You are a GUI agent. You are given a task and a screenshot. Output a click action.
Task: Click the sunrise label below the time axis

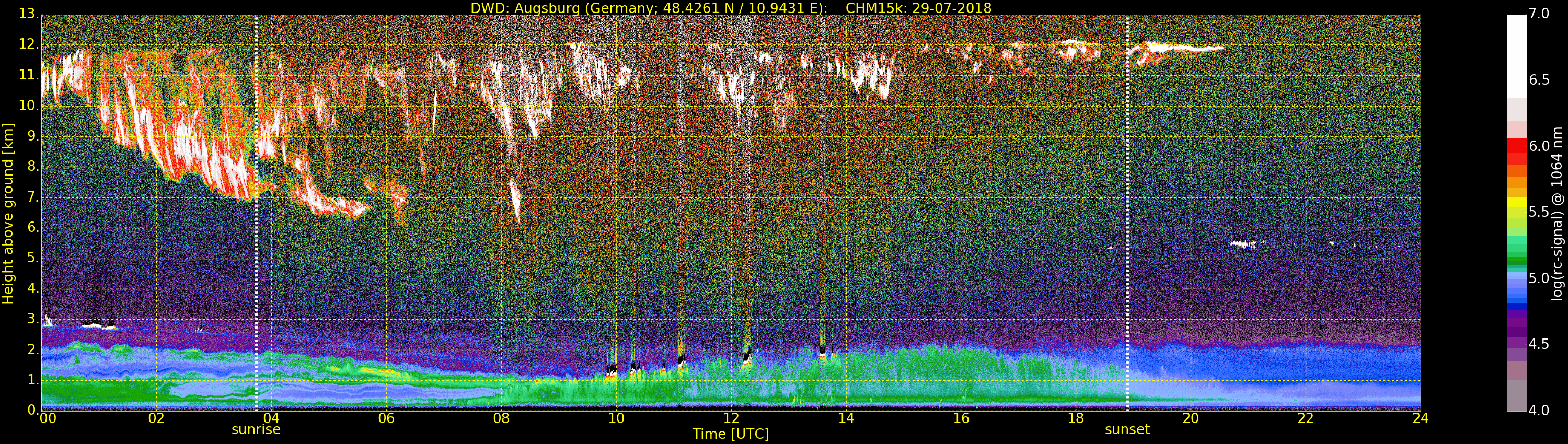tap(256, 429)
